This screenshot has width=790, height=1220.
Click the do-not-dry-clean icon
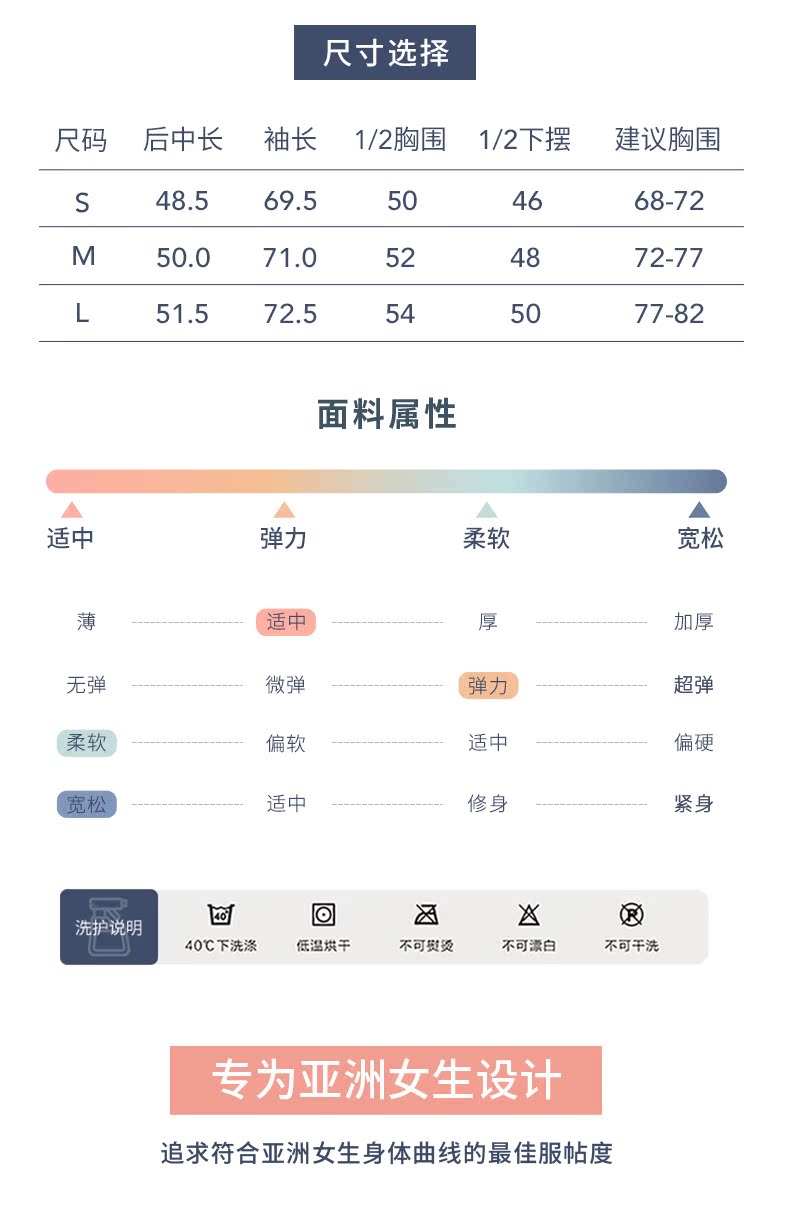tap(631, 914)
